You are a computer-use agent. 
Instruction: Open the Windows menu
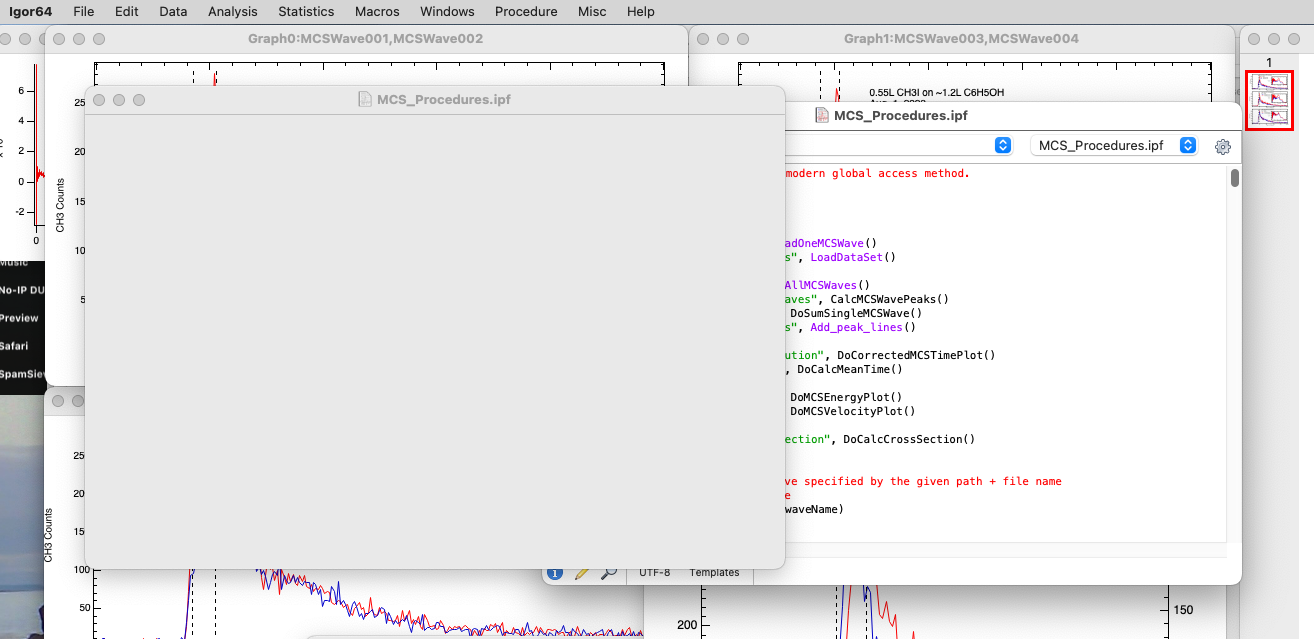(447, 12)
